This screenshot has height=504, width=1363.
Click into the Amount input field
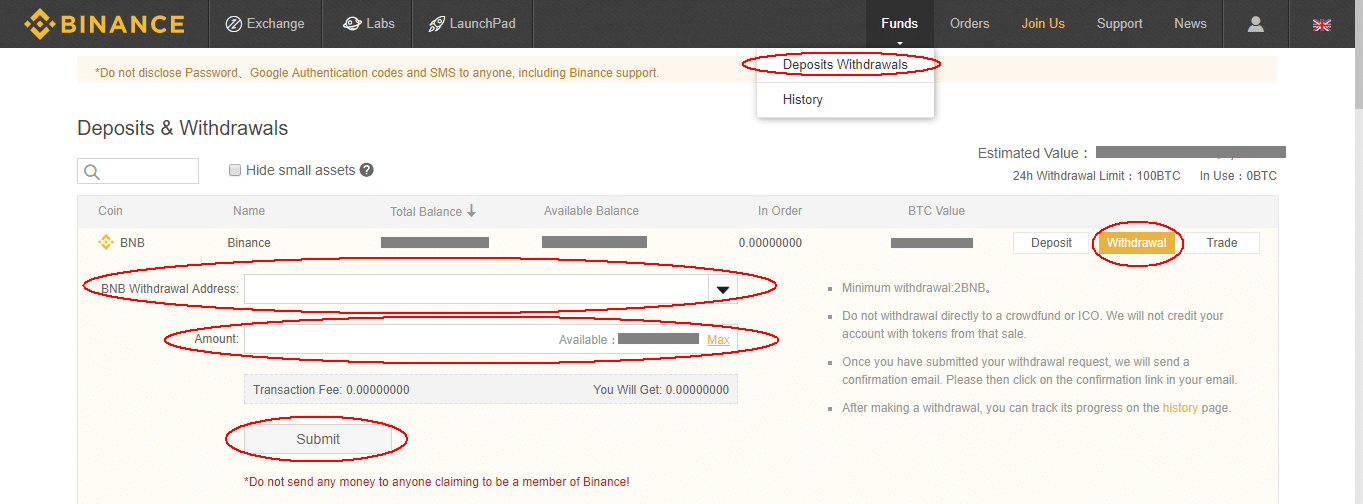tap(400, 340)
